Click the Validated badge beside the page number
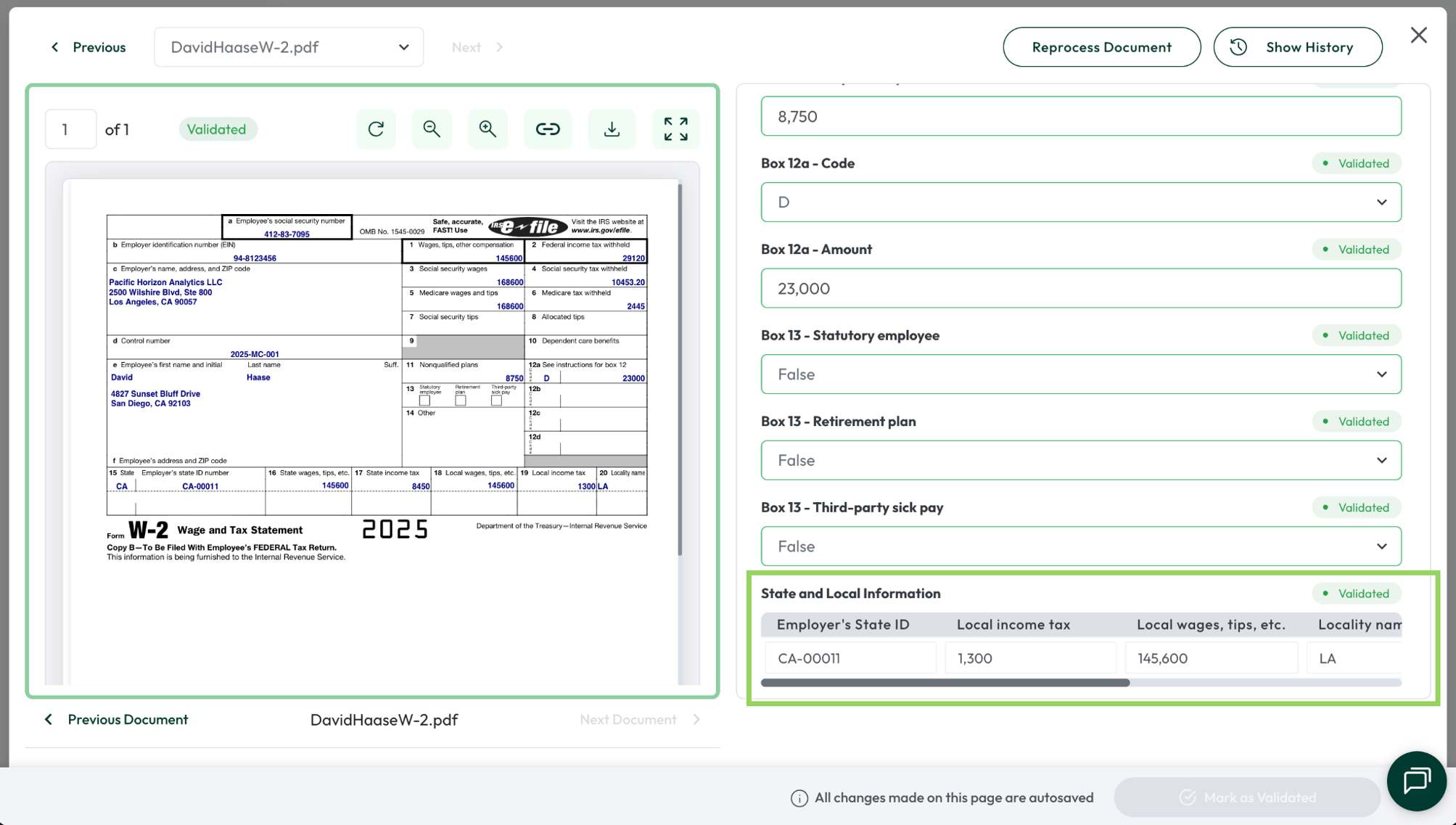This screenshot has width=1456, height=825. [217, 129]
